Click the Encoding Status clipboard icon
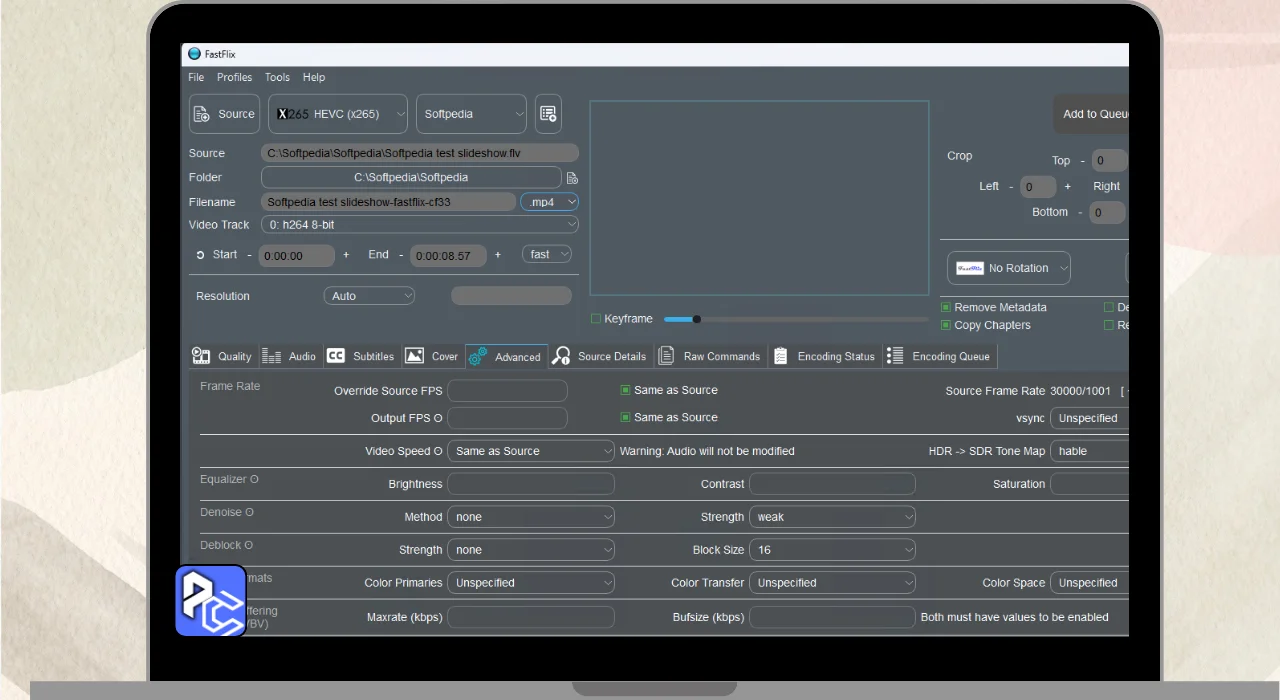This screenshot has height=700, width=1280. tap(781, 356)
